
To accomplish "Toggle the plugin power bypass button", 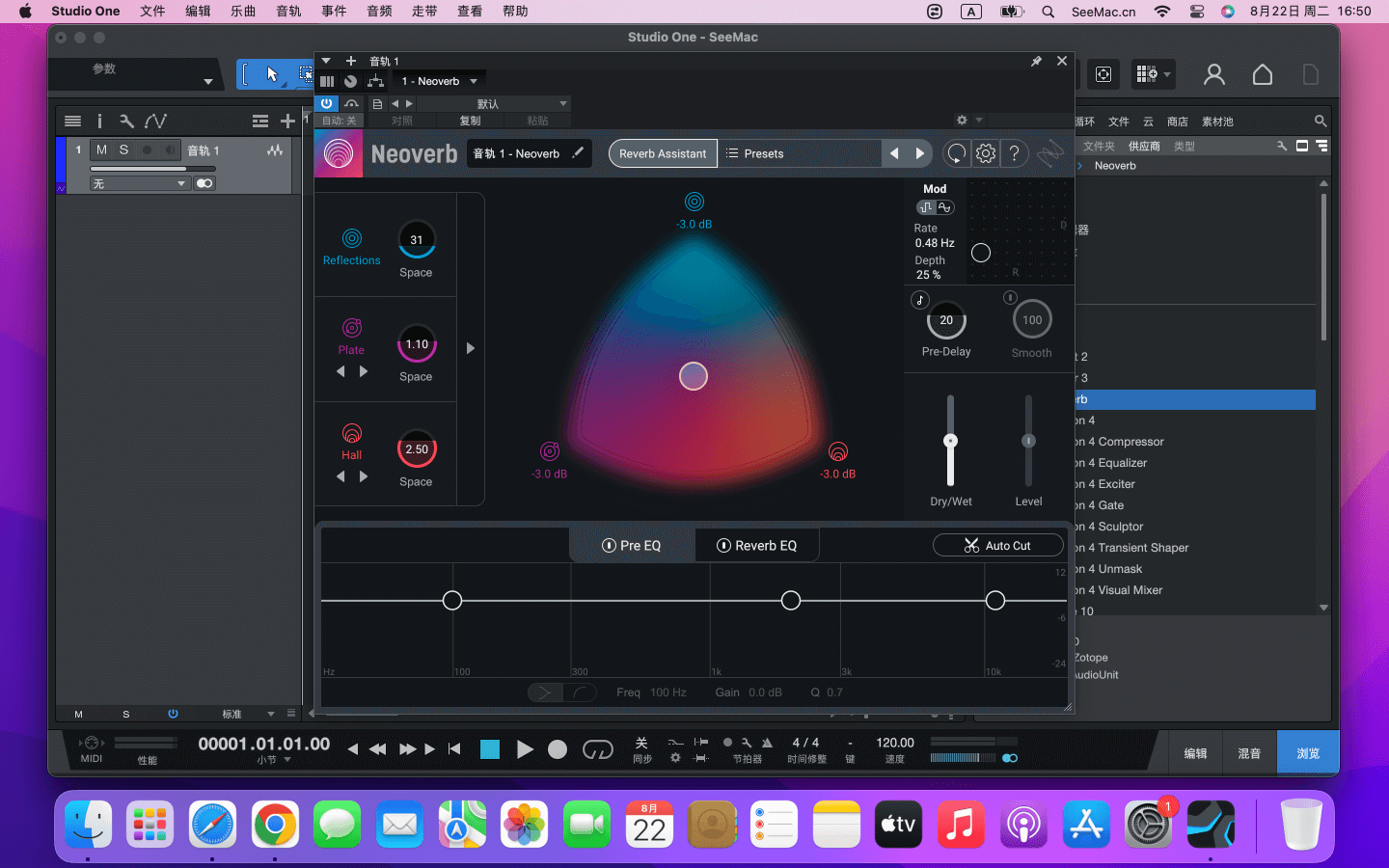I will point(326,103).
